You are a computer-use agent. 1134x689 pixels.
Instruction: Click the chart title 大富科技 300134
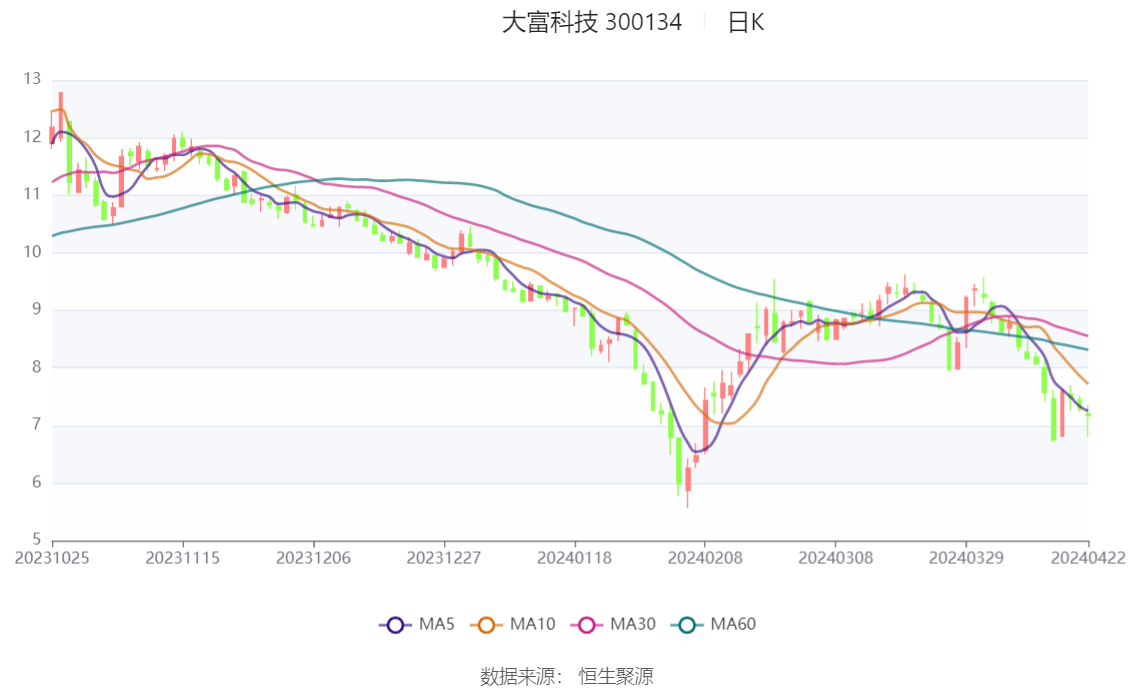(592, 22)
